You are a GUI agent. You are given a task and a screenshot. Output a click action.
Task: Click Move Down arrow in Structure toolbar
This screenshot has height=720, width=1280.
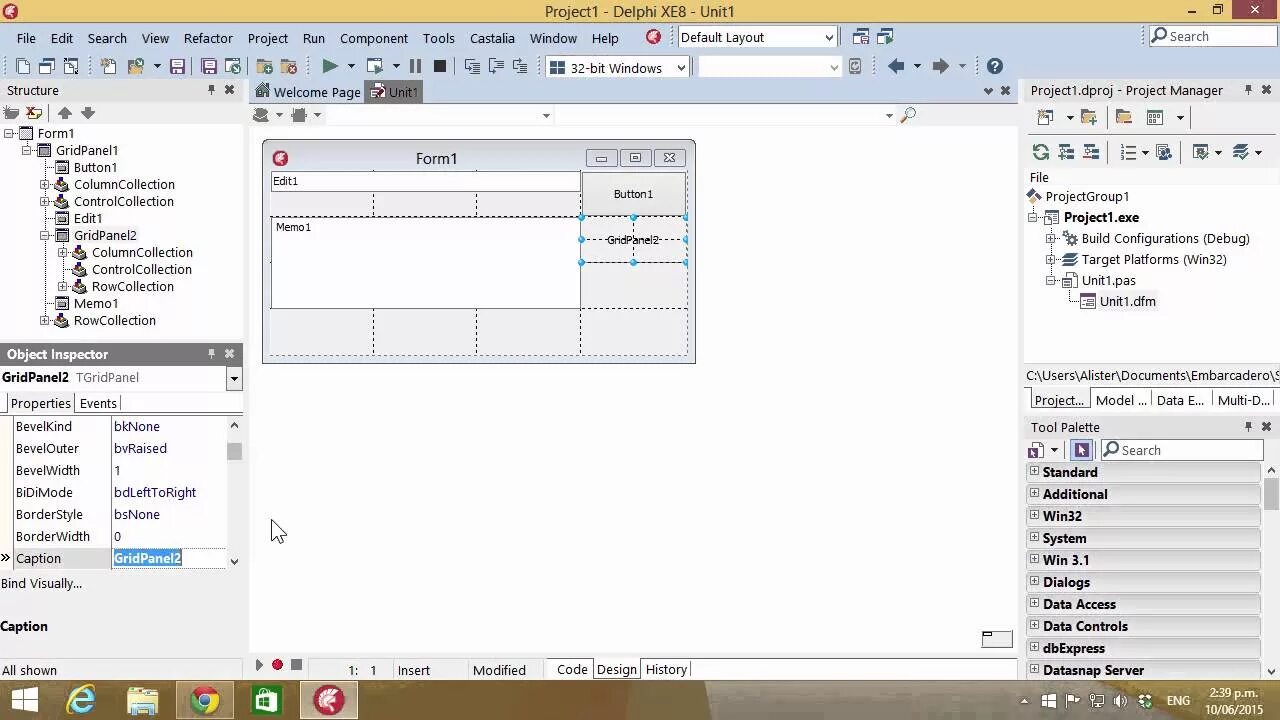pyautogui.click(x=87, y=113)
